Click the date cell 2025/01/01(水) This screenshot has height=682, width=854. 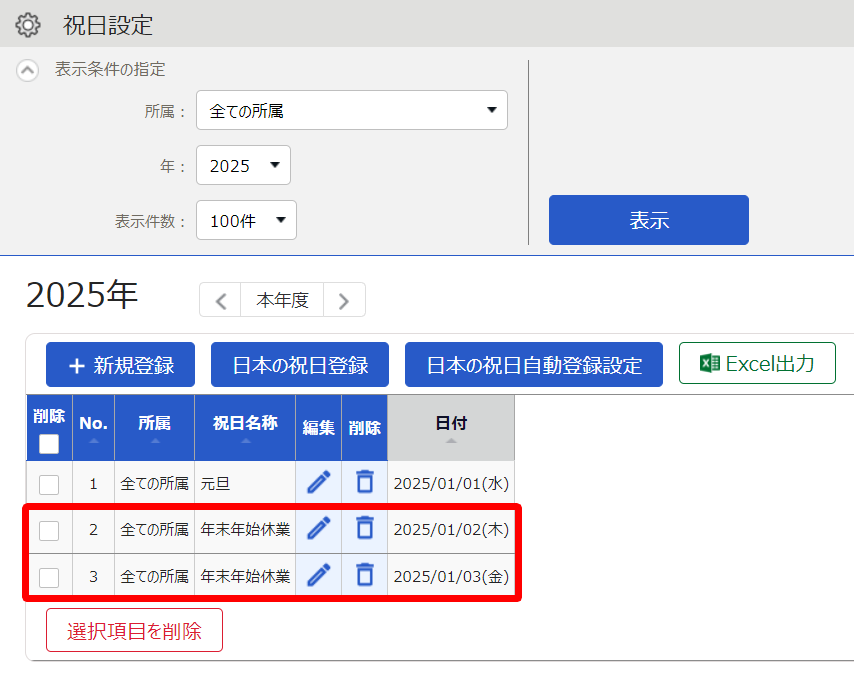tap(451, 484)
